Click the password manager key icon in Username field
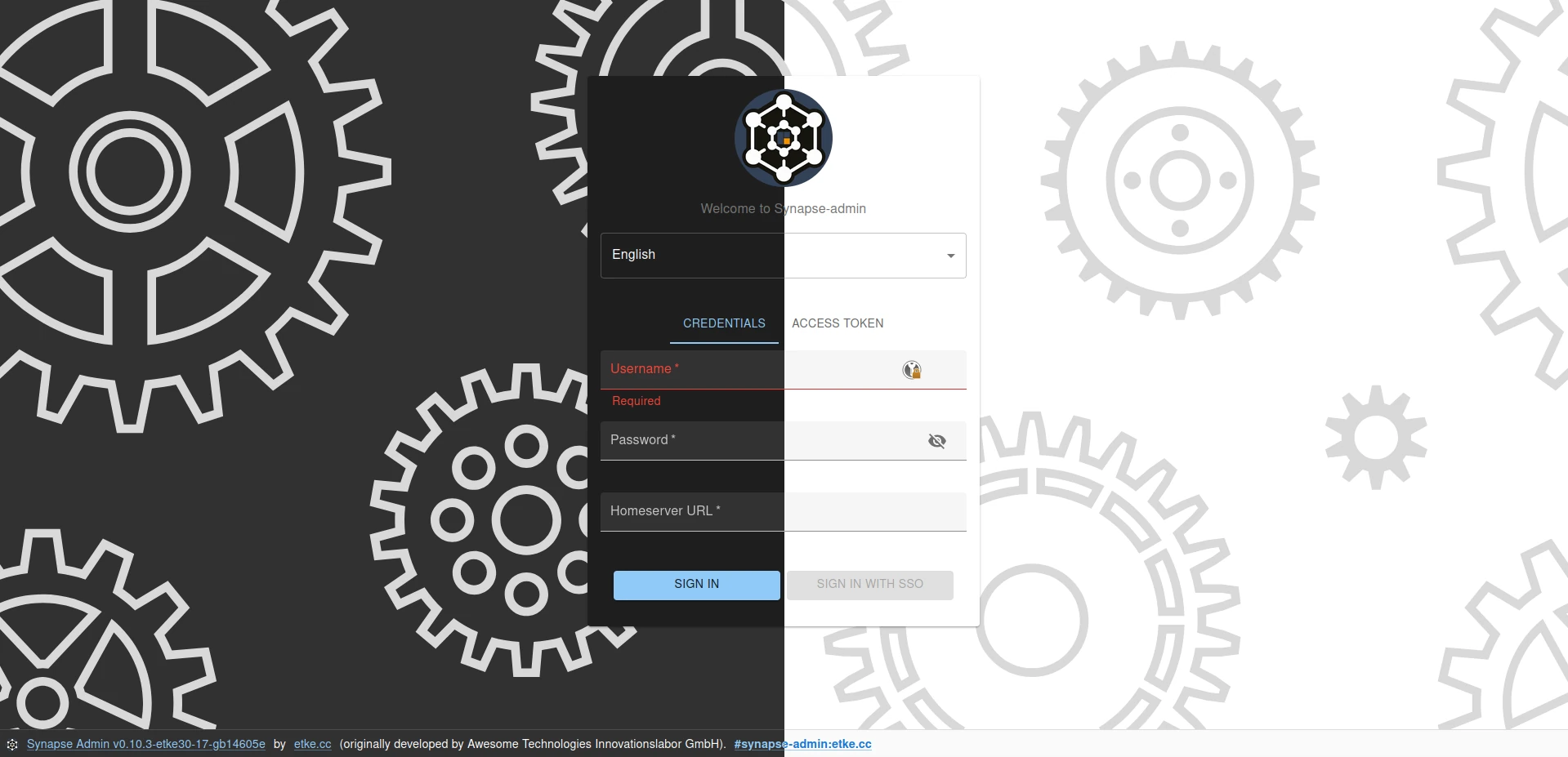 [912, 370]
